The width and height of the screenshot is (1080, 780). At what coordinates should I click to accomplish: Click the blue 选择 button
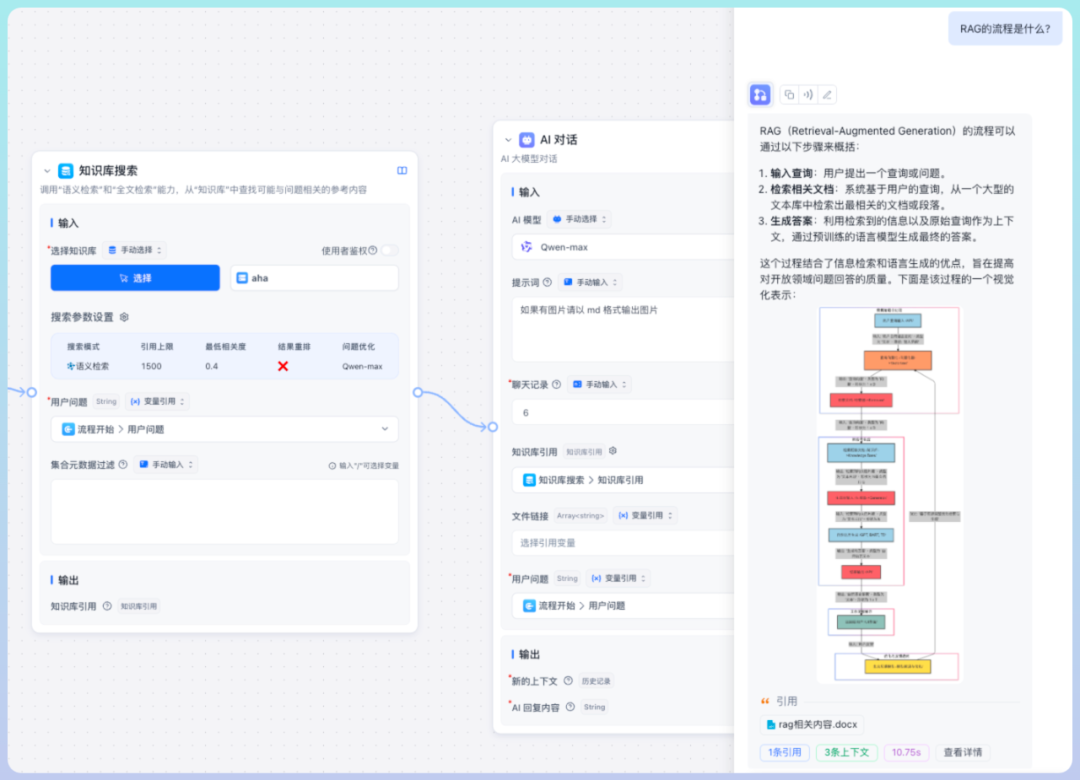click(135, 277)
